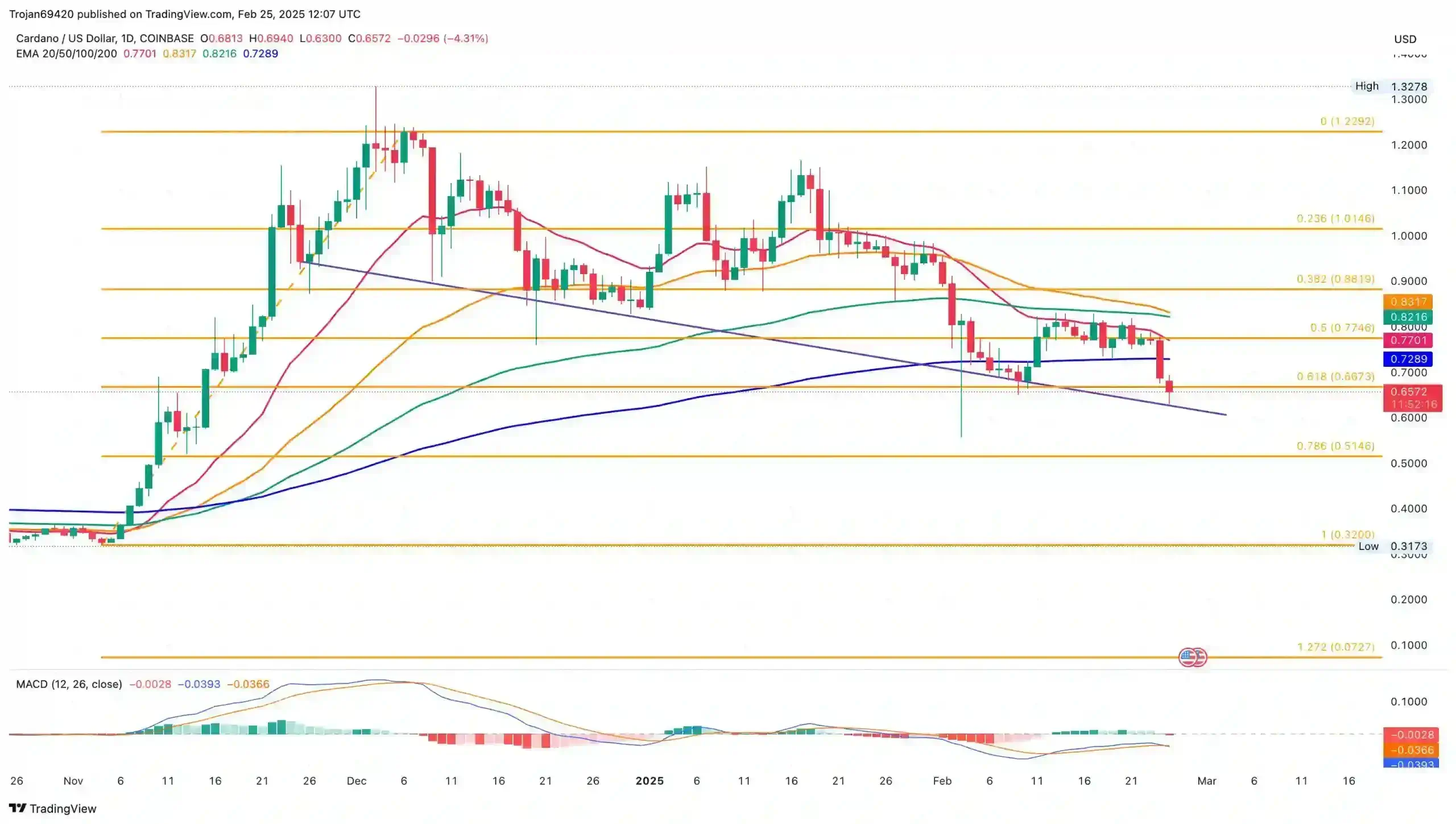Viewport: 1456px width, 824px height.
Task: Click the O0.6813 open price value
Action: point(222,38)
